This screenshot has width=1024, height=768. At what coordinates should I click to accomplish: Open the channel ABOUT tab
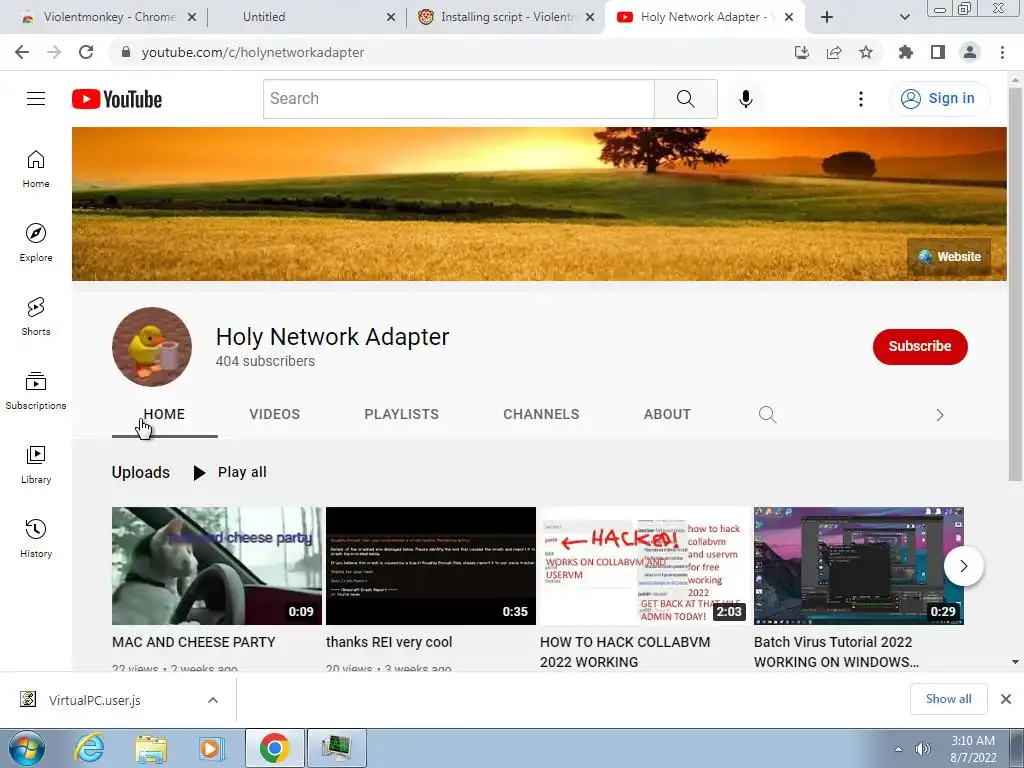coord(667,414)
